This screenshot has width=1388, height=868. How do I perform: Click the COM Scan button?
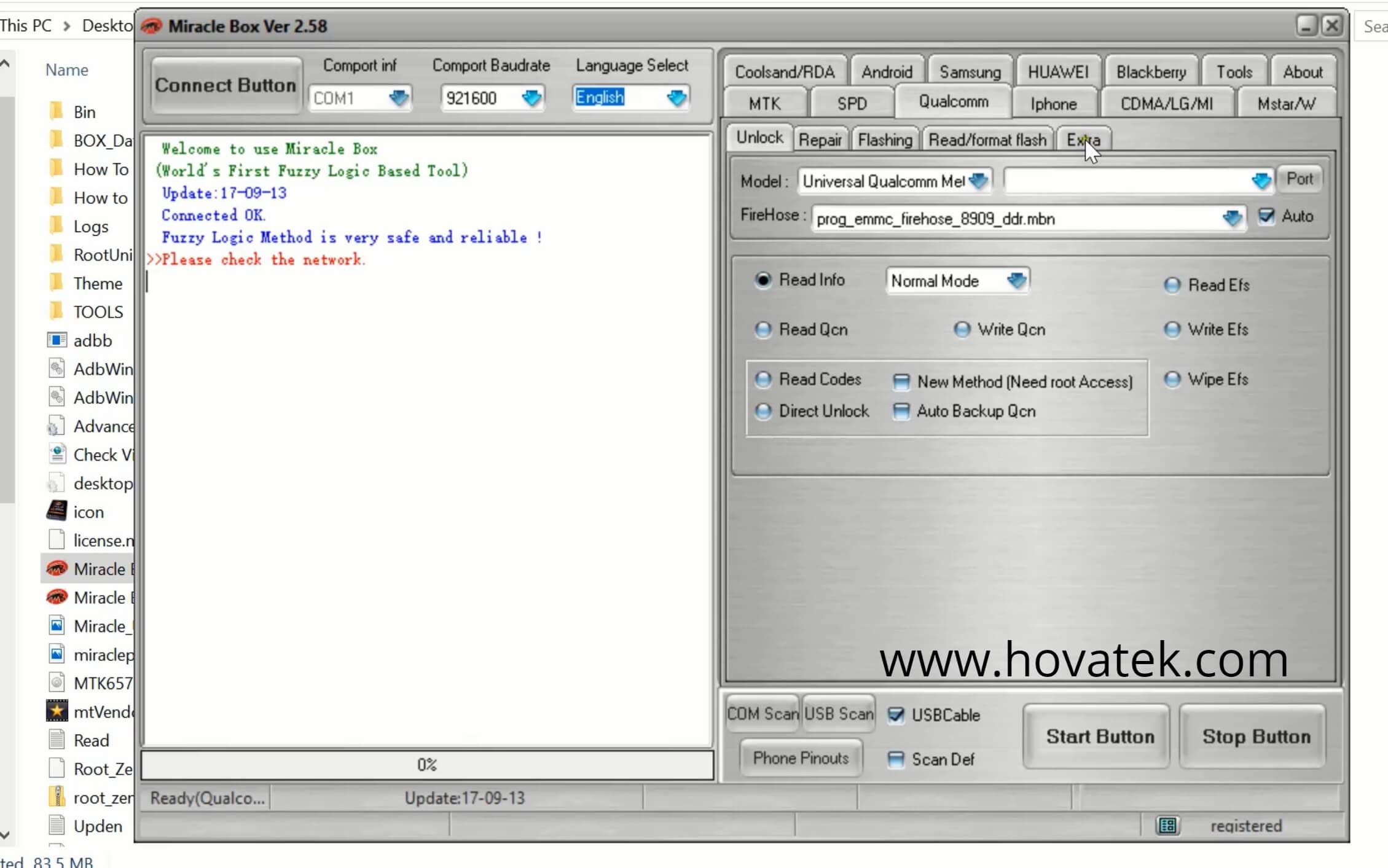click(763, 713)
